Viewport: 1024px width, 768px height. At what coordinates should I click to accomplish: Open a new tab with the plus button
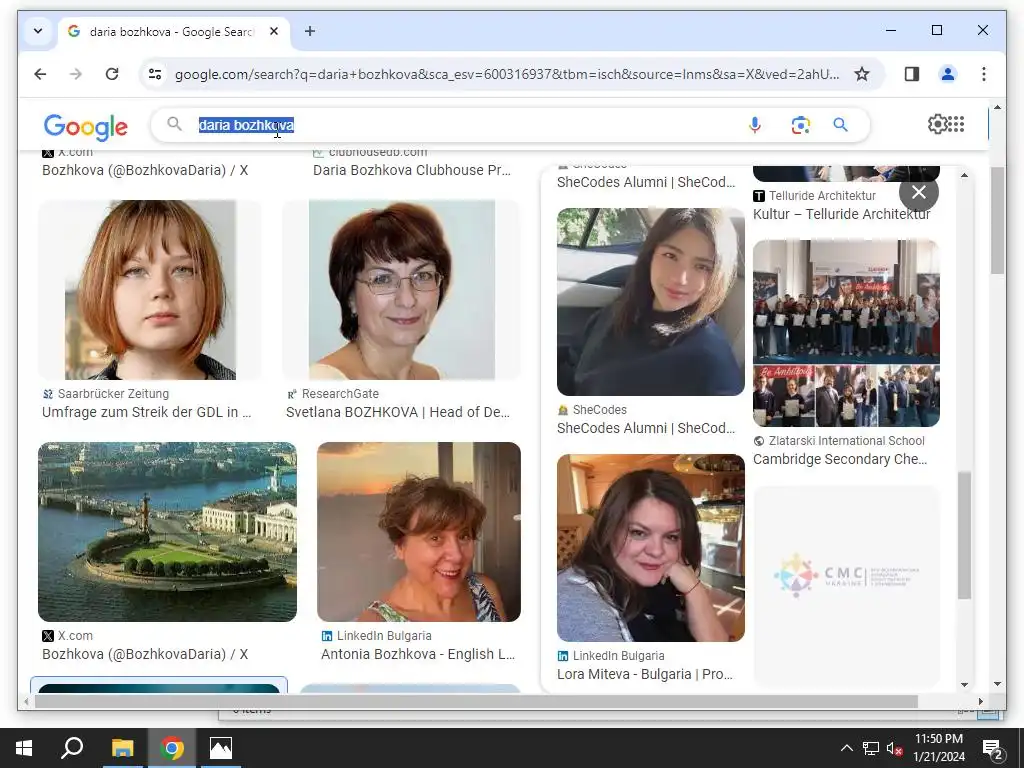pos(310,31)
